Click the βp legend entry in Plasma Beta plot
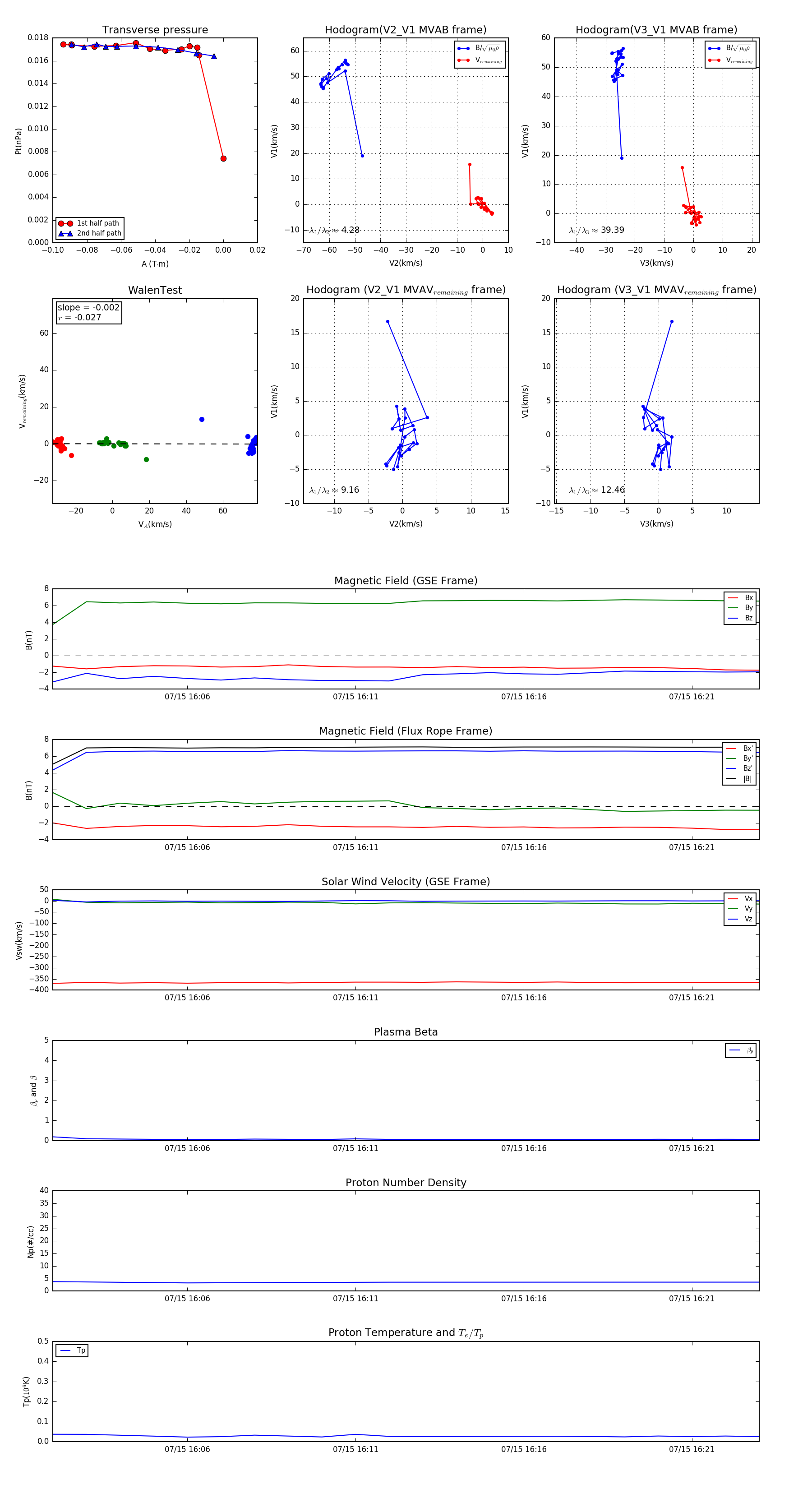 tap(741, 1050)
